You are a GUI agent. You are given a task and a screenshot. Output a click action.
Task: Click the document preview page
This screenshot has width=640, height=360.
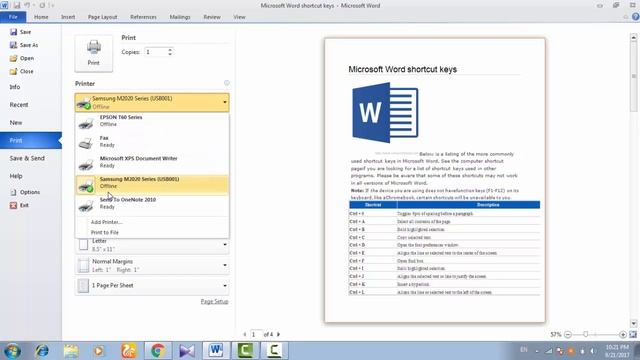(x=435, y=180)
